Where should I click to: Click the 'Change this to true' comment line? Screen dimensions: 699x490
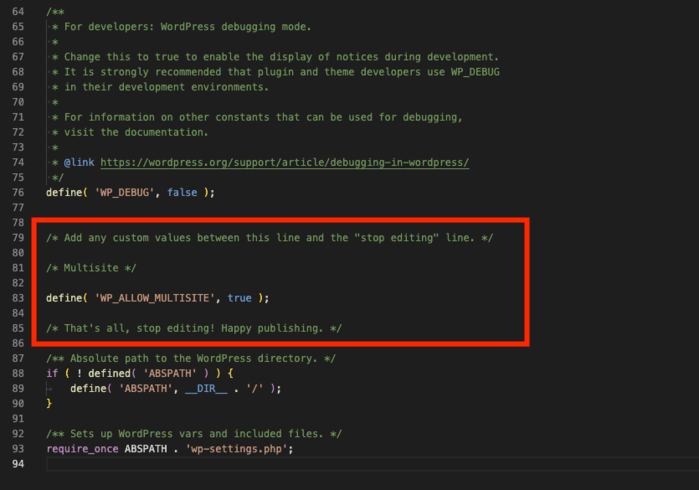pyautogui.click(x=281, y=57)
